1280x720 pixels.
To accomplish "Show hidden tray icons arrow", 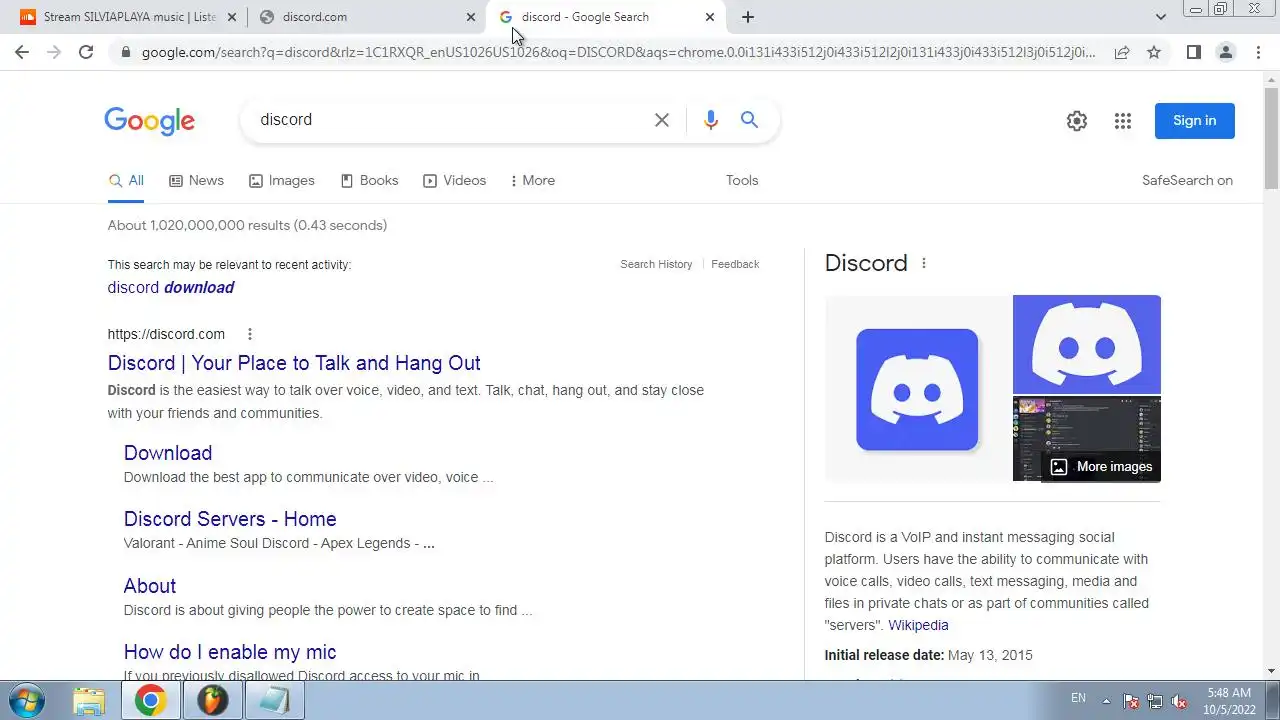I will (1106, 700).
